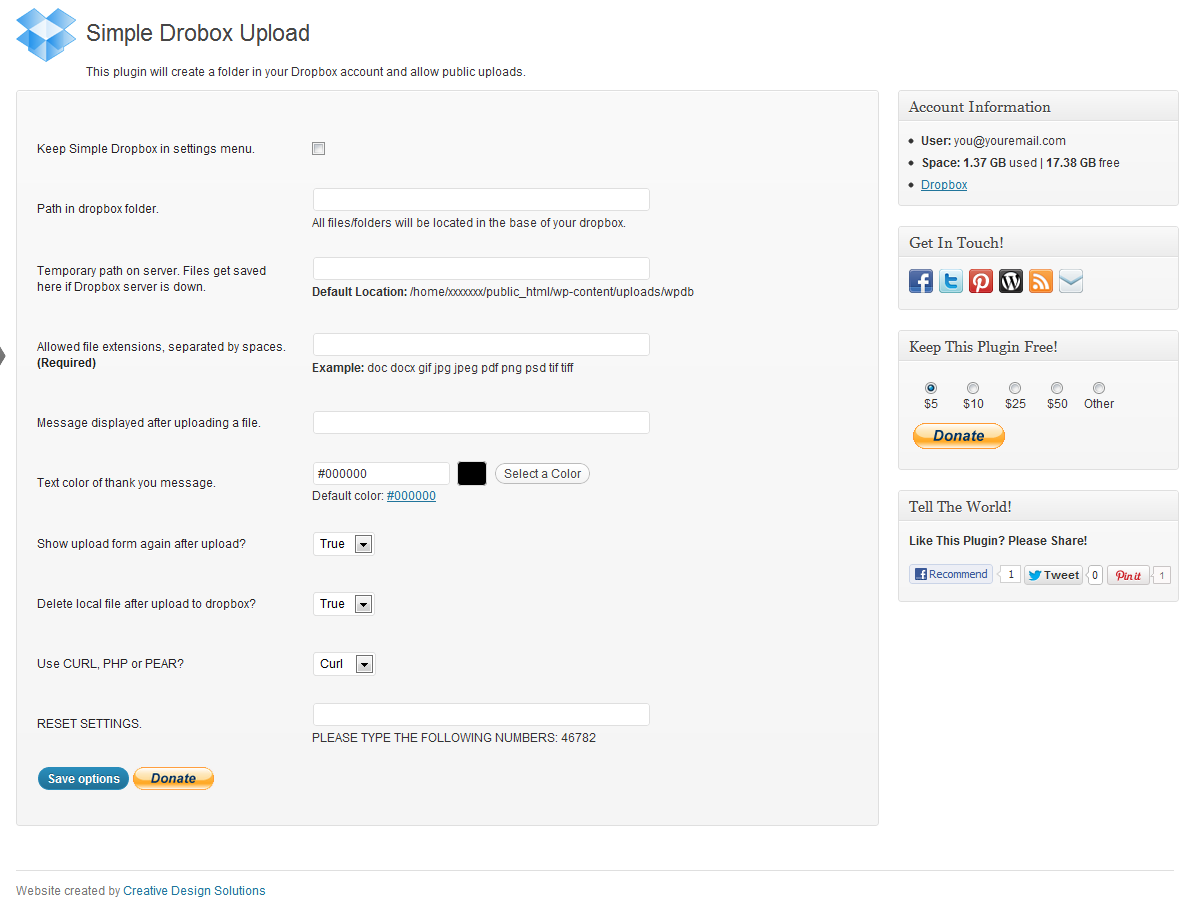
Task: Open the orange RSS feed icon
Action: coord(1041,281)
